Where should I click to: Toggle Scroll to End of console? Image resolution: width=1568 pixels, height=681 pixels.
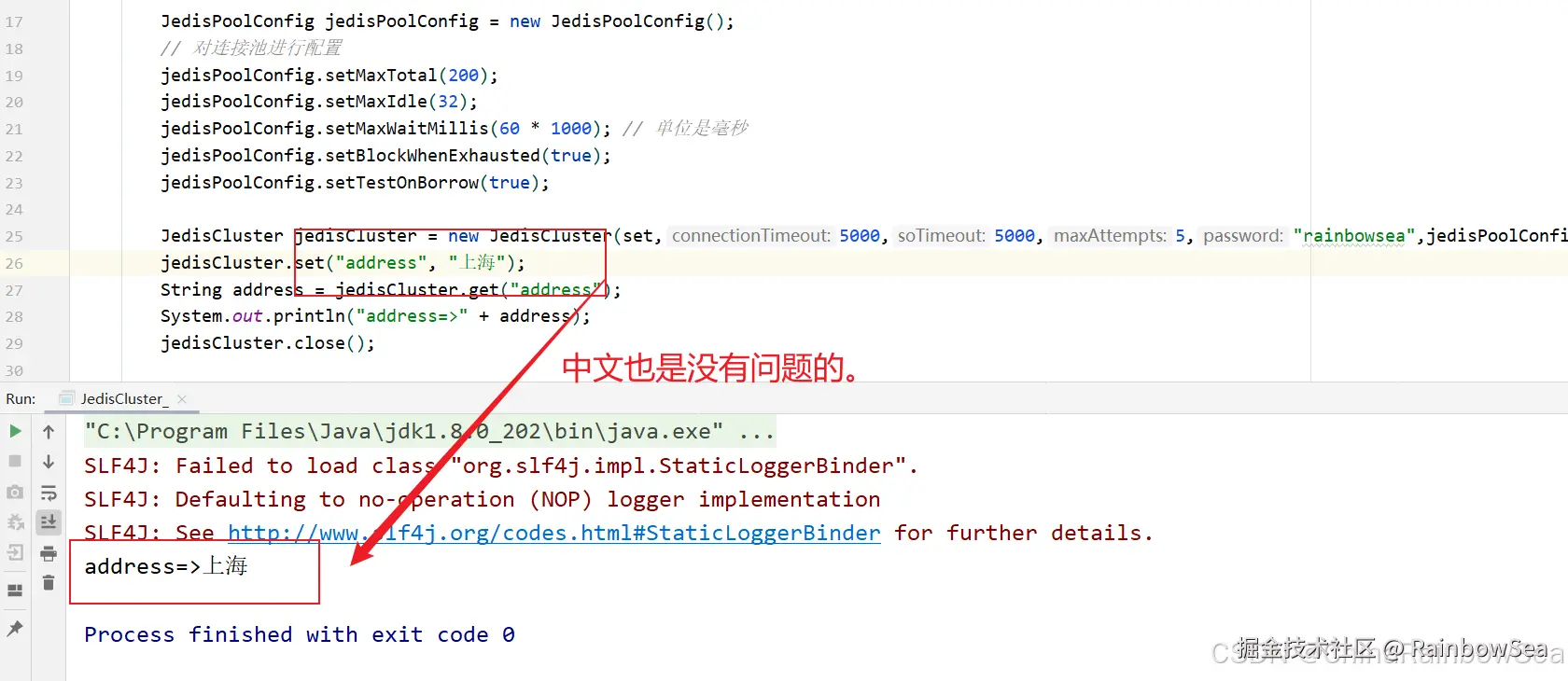[x=49, y=522]
